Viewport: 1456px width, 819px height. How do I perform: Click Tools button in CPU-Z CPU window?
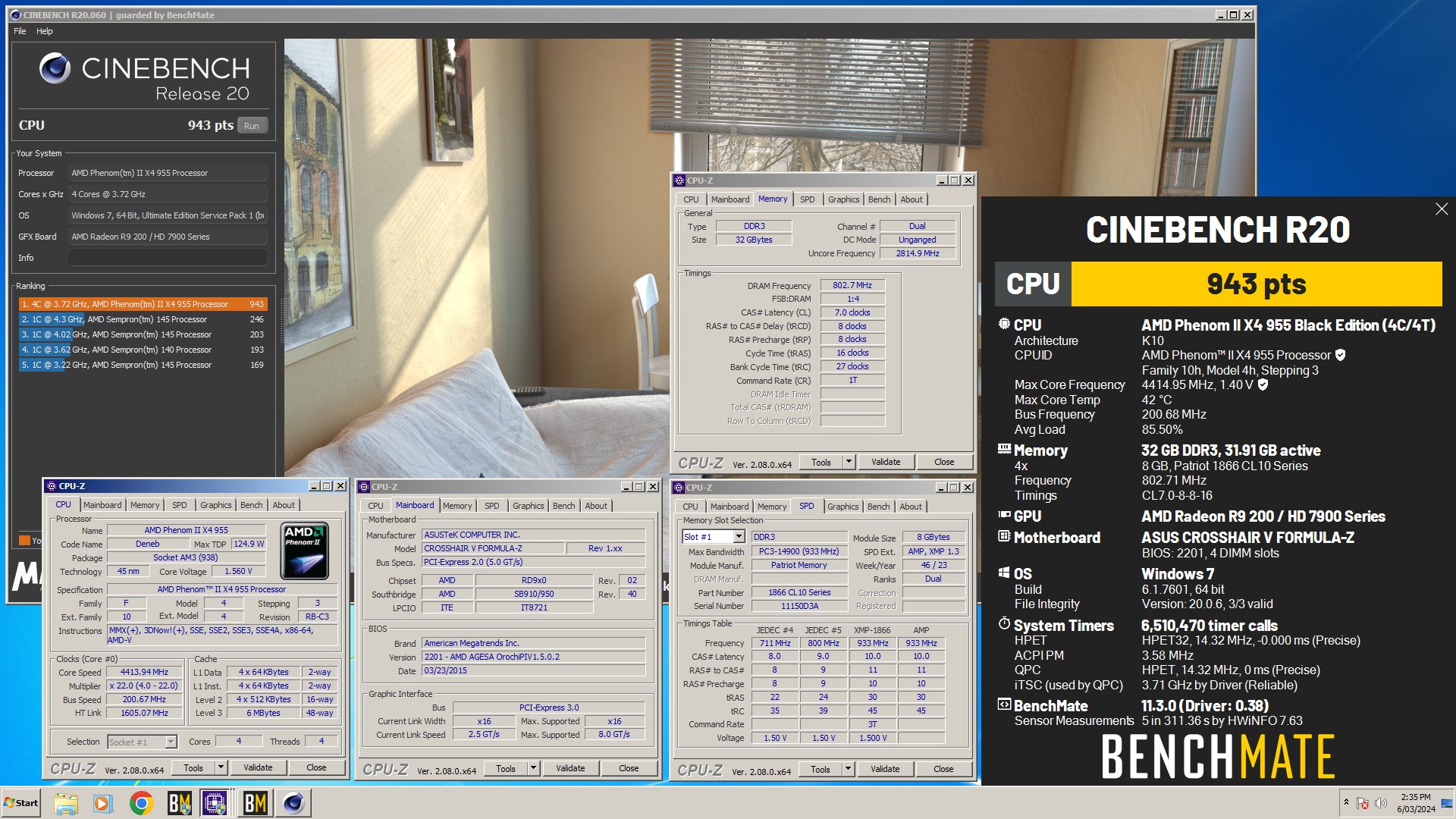coord(193,767)
